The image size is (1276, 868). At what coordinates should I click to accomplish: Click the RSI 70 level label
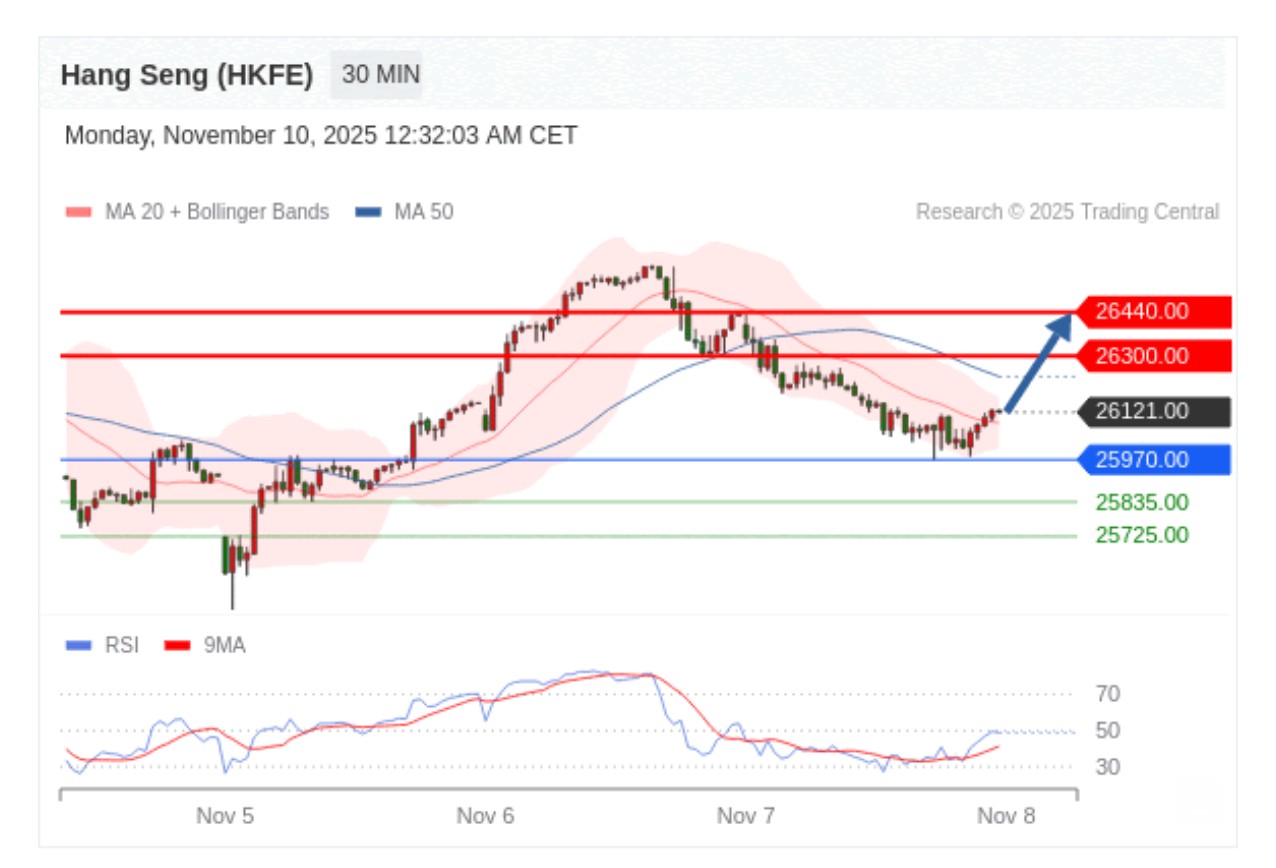tap(1107, 693)
